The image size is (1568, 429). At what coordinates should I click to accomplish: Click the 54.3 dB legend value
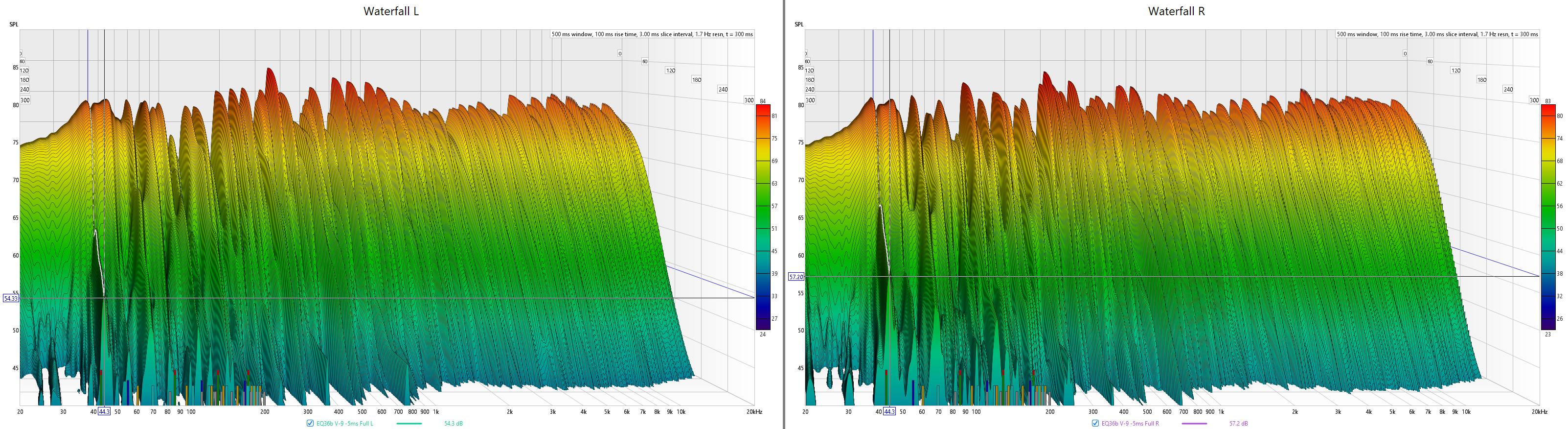click(453, 424)
